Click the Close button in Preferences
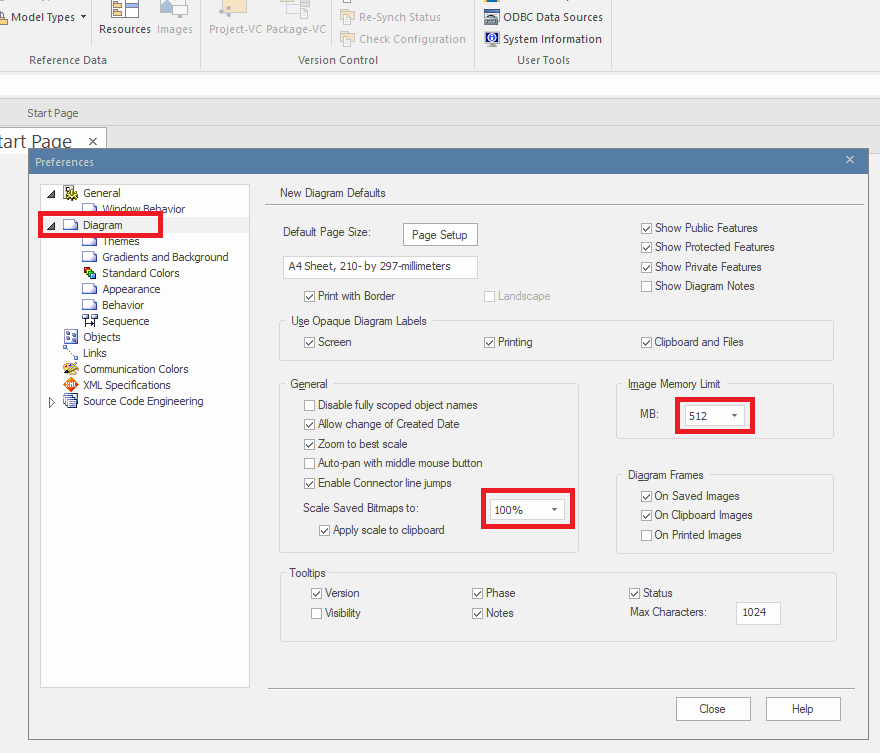 [x=713, y=709]
